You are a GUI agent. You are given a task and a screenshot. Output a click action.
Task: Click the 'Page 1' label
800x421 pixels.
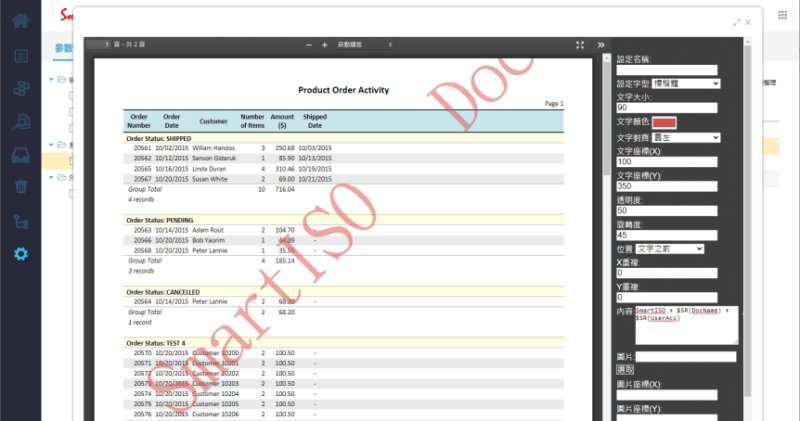[554, 104]
